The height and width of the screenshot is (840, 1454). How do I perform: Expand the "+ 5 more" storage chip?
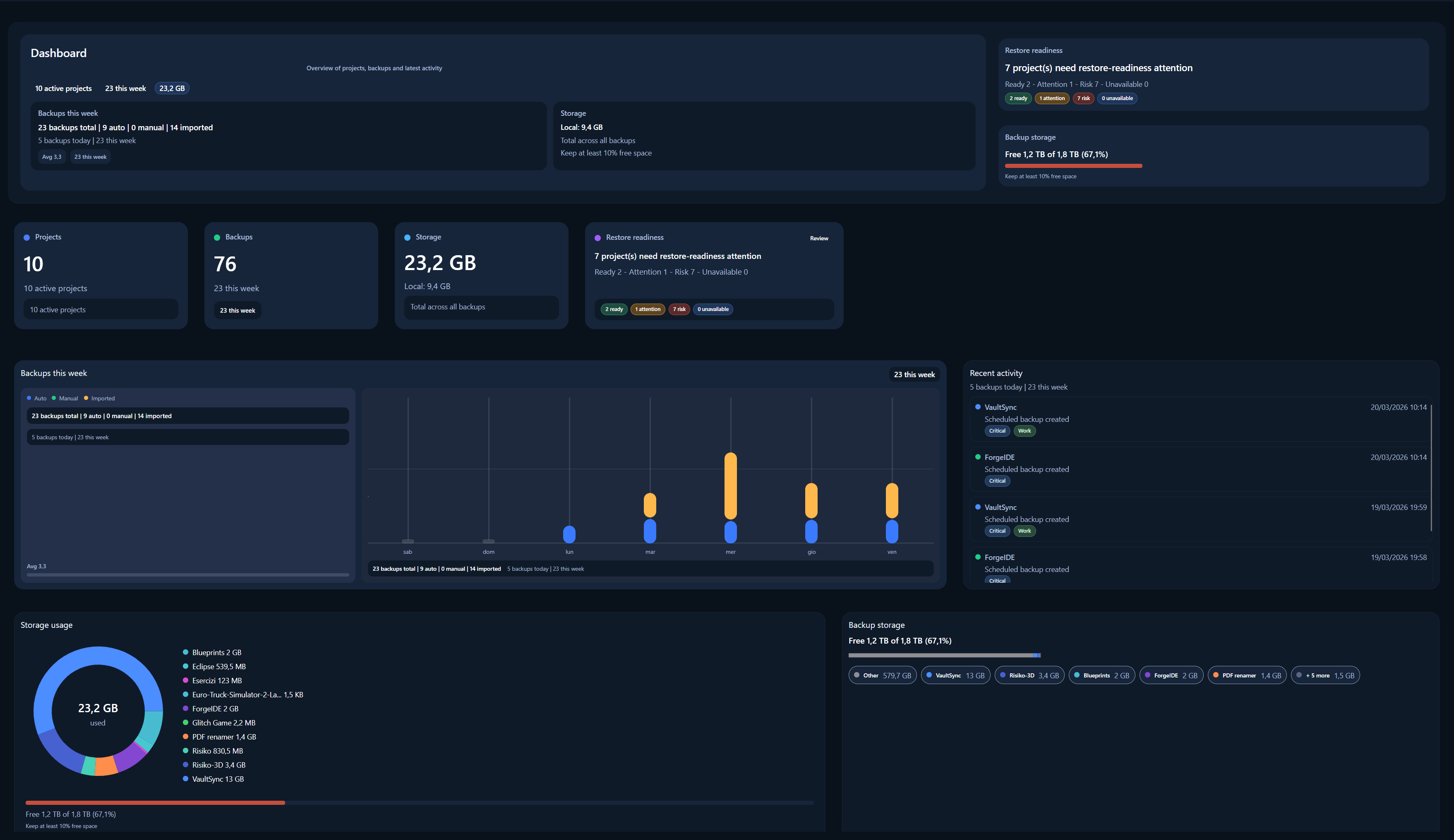pyautogui.click(x=1325, y=675)
